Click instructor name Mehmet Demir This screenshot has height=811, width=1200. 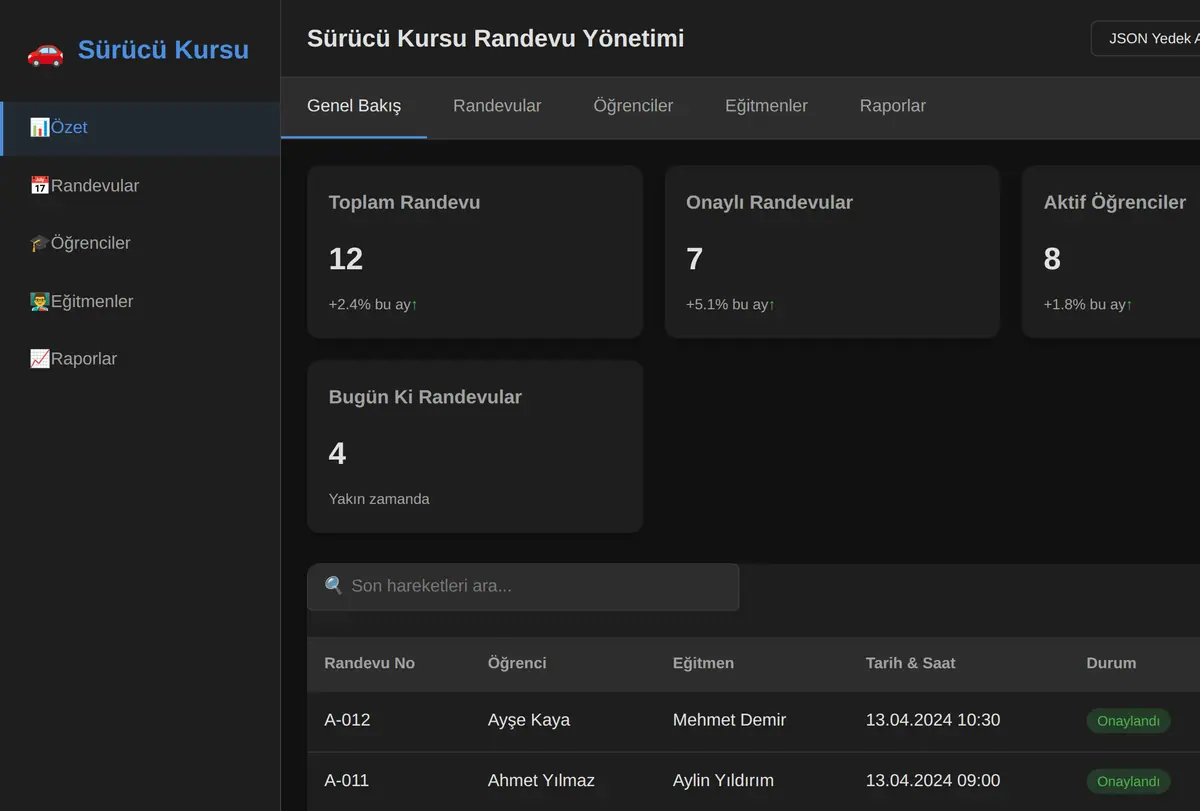click(730, 721)
